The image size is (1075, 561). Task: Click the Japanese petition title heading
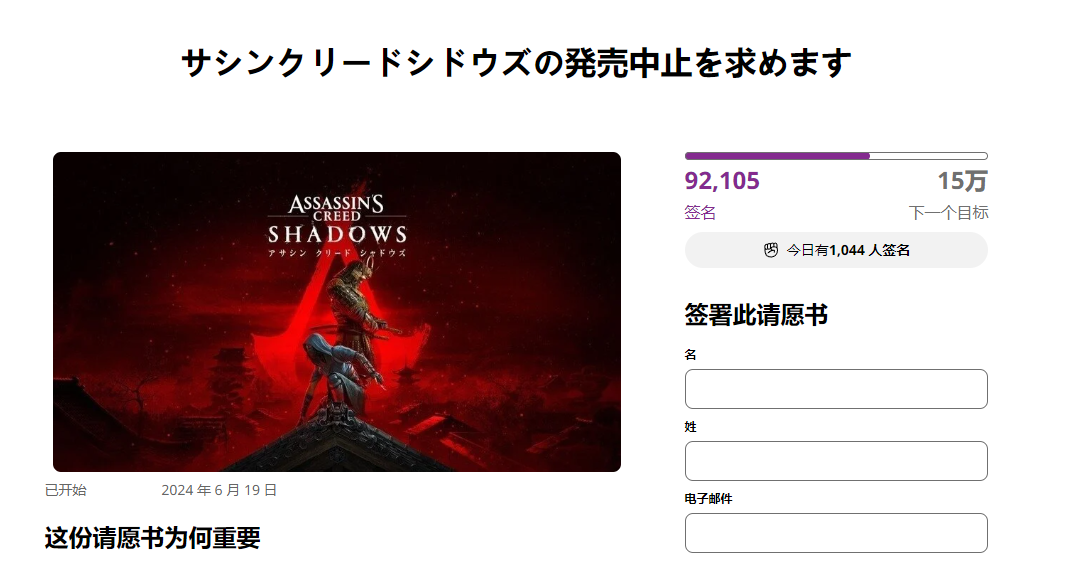point(516,63)
